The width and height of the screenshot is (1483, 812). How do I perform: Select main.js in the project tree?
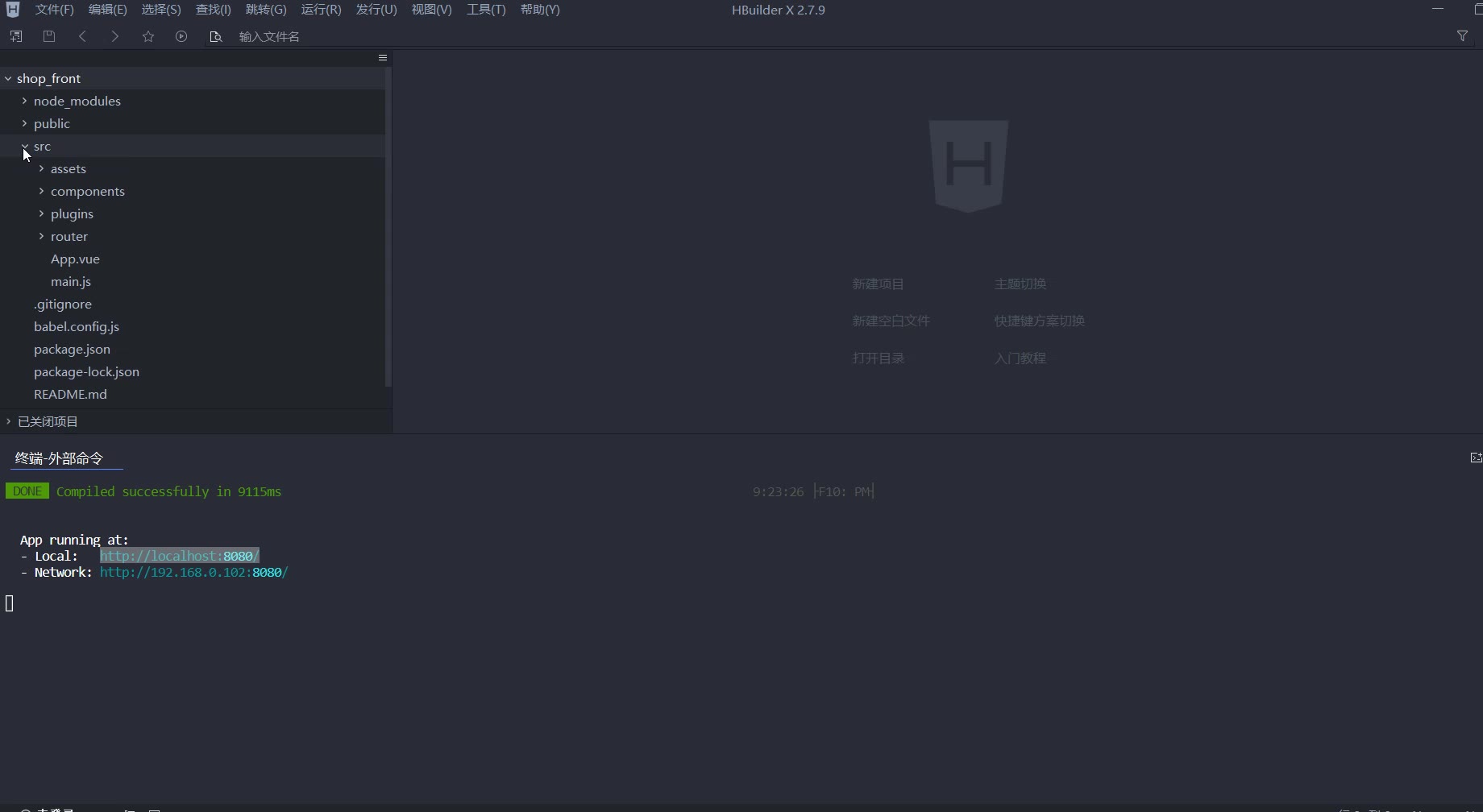click(71, 281)
